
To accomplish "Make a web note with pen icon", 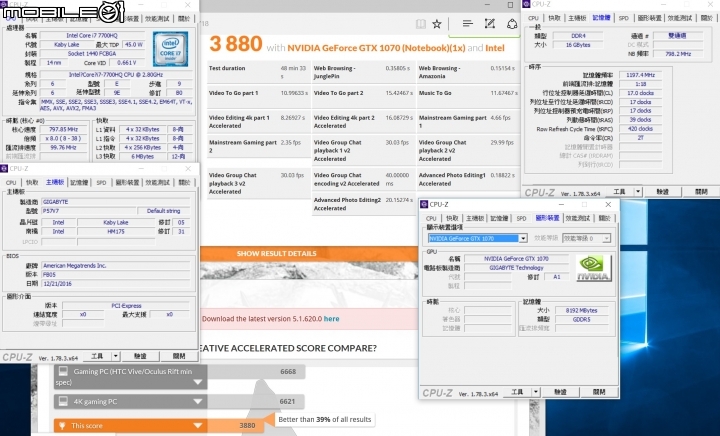I will tap(489, 23).
